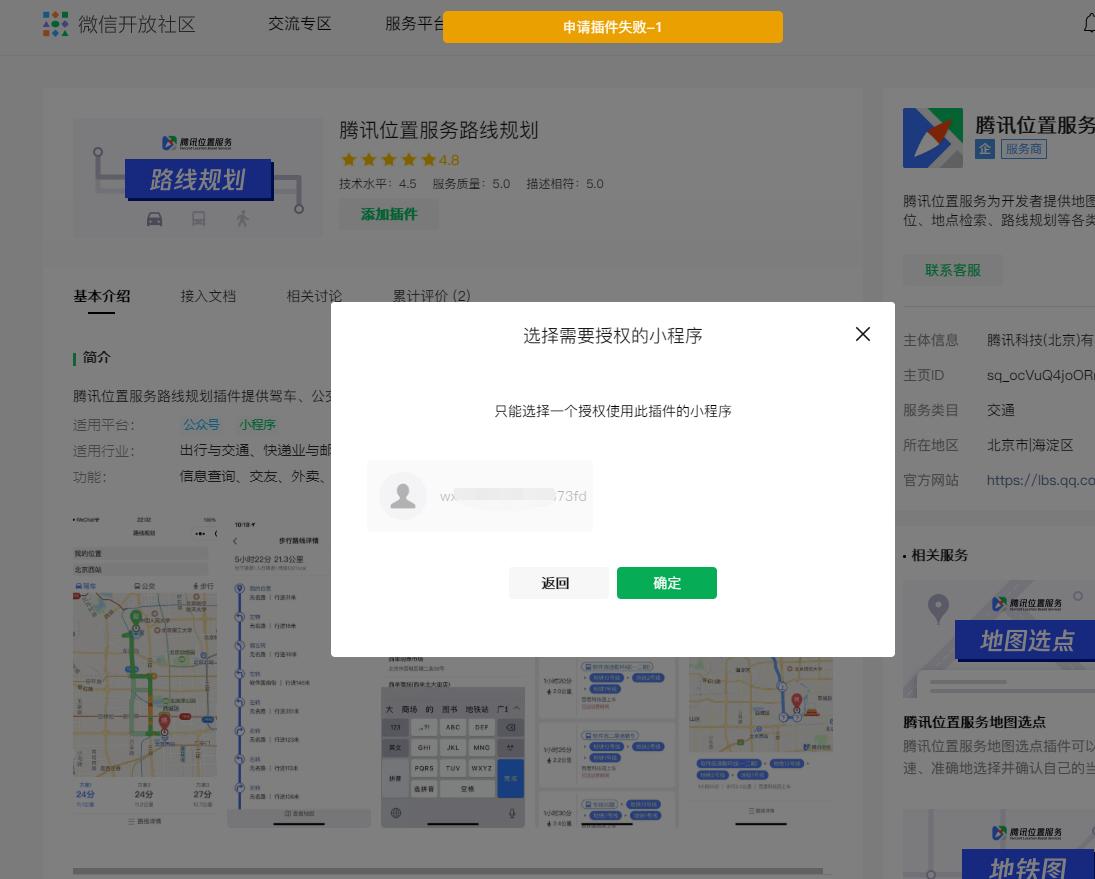
Task: Select the mini program ending in 73fd
Action: 480,496
